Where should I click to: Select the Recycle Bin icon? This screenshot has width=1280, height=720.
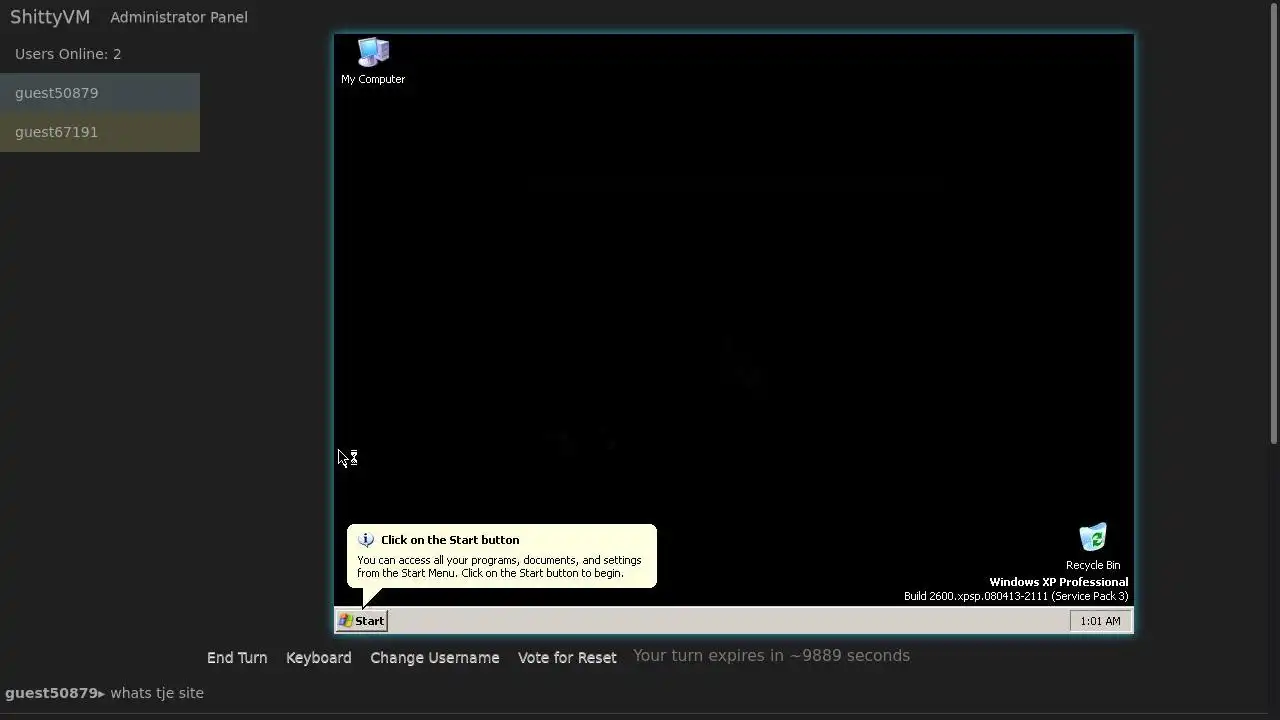[1093, 546]
